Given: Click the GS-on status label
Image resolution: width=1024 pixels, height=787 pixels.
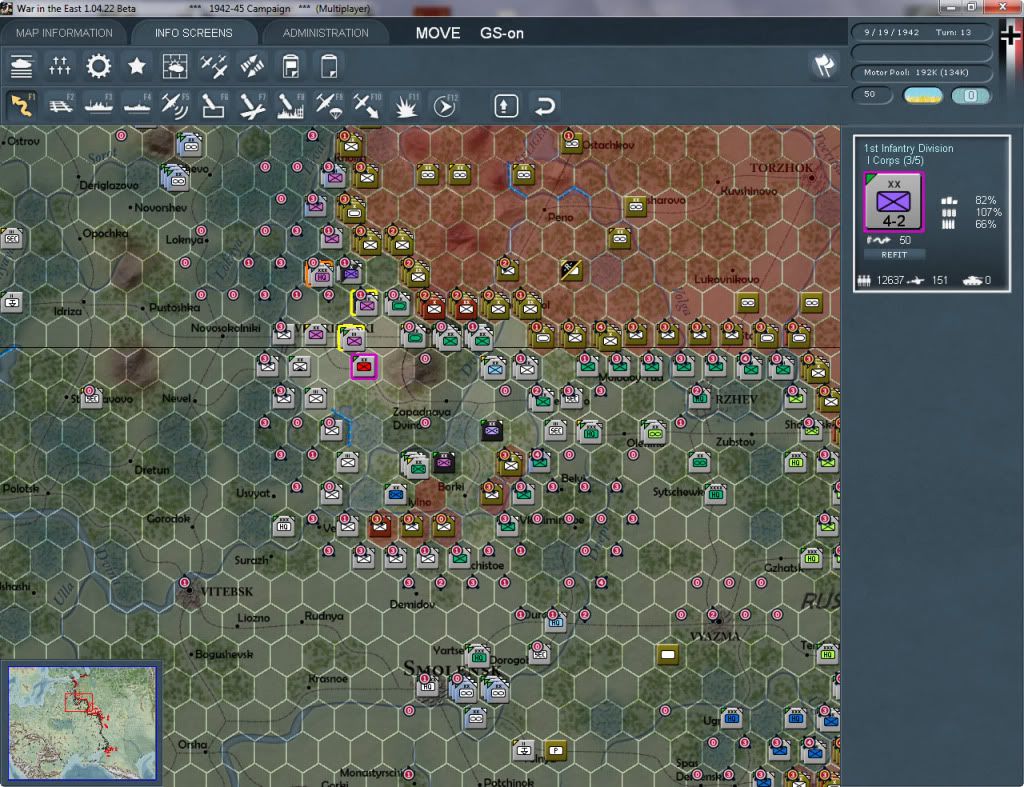Looking at the screenshot, I should pos(502,33).
